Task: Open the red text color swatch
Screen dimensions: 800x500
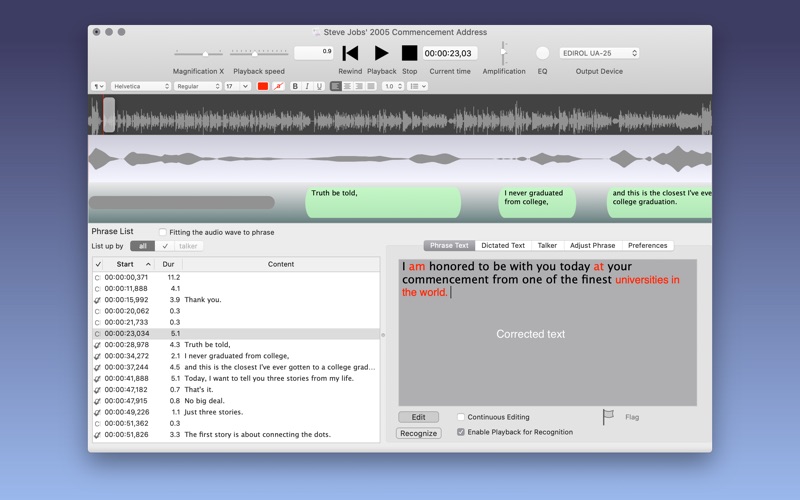Action: point(263,86)
